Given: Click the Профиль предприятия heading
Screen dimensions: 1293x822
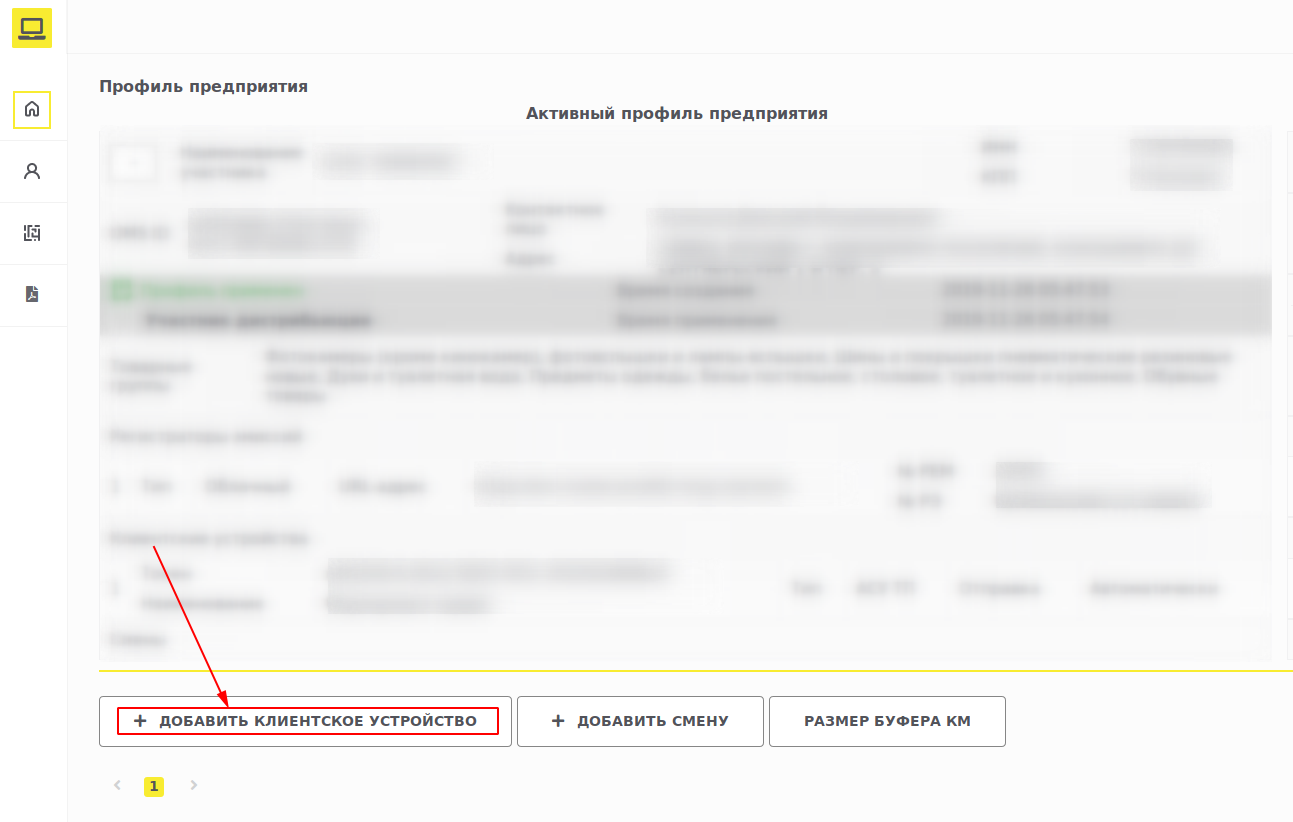Looking at the screenshot, I should point(203,86).
